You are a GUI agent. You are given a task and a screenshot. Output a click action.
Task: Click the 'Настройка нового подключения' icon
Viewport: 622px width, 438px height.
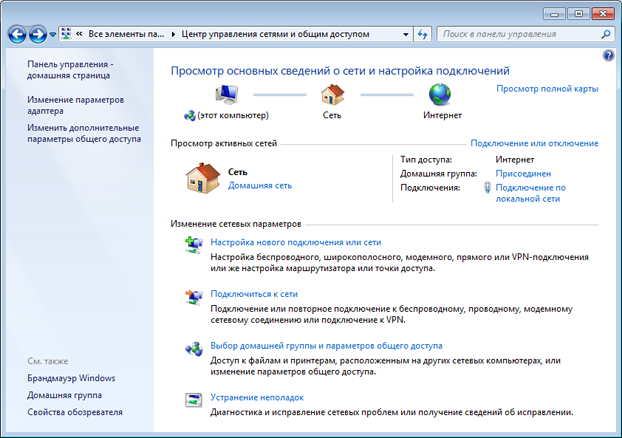[x=194, y=245]
